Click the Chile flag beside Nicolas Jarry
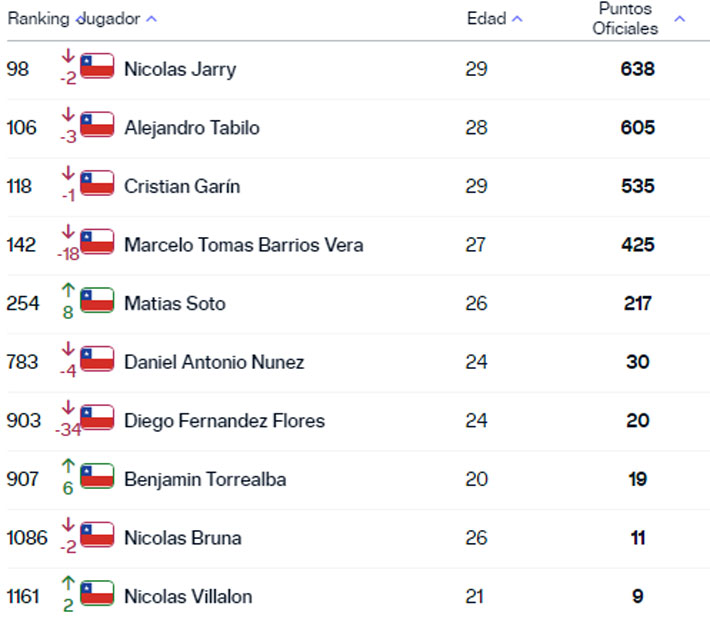Viewport: 710px width, 626px height. coord(97,67)
